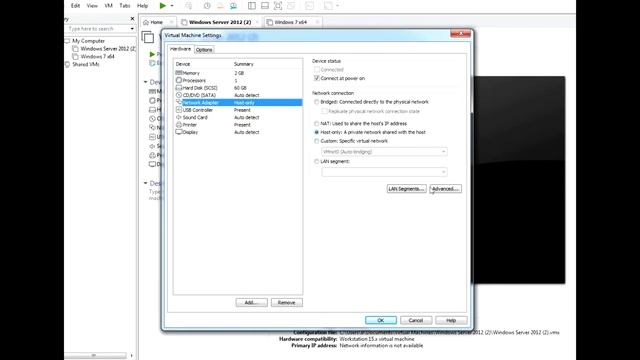Click the My Computer icon in library

[x=68, y=41]
